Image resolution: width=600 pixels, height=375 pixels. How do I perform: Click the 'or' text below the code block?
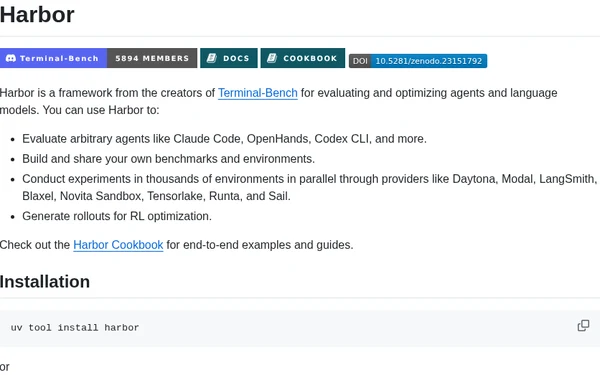coord(5,367)
